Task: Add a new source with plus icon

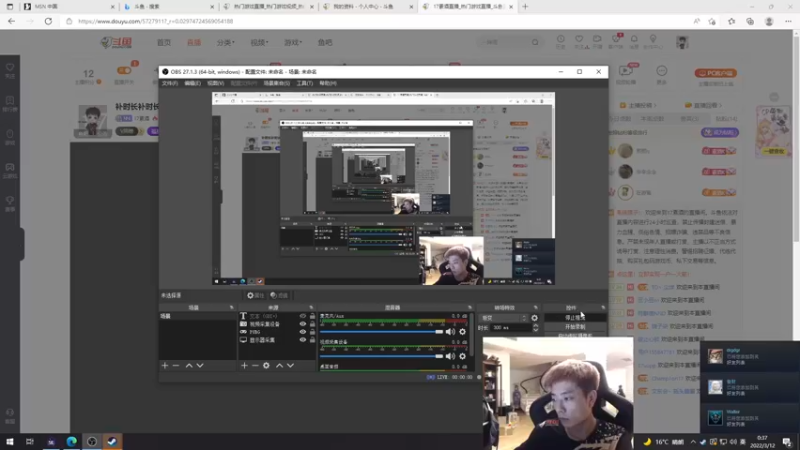Action: [244, 365]
